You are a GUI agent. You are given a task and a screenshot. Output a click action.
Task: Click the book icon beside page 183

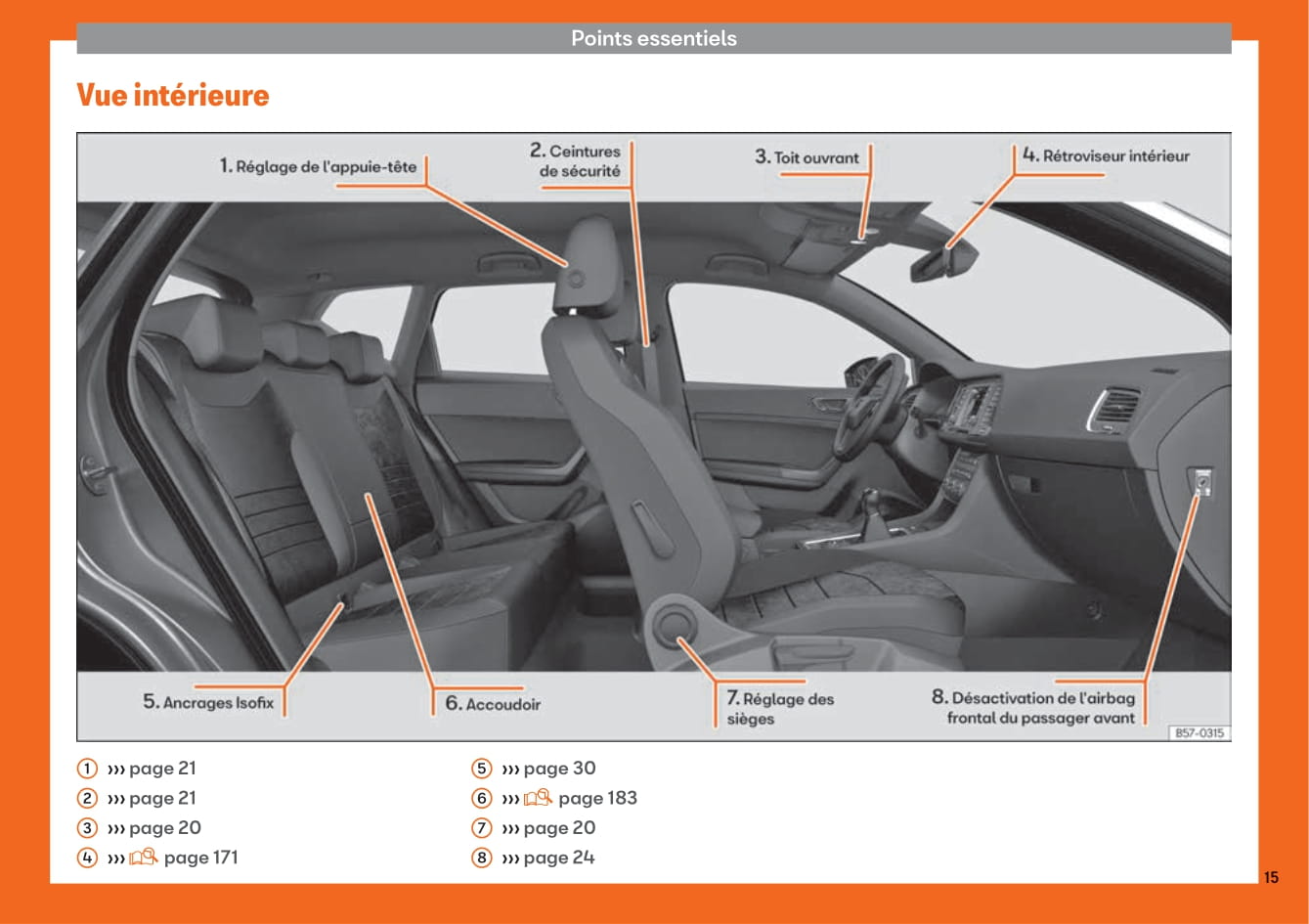[538, 798]
